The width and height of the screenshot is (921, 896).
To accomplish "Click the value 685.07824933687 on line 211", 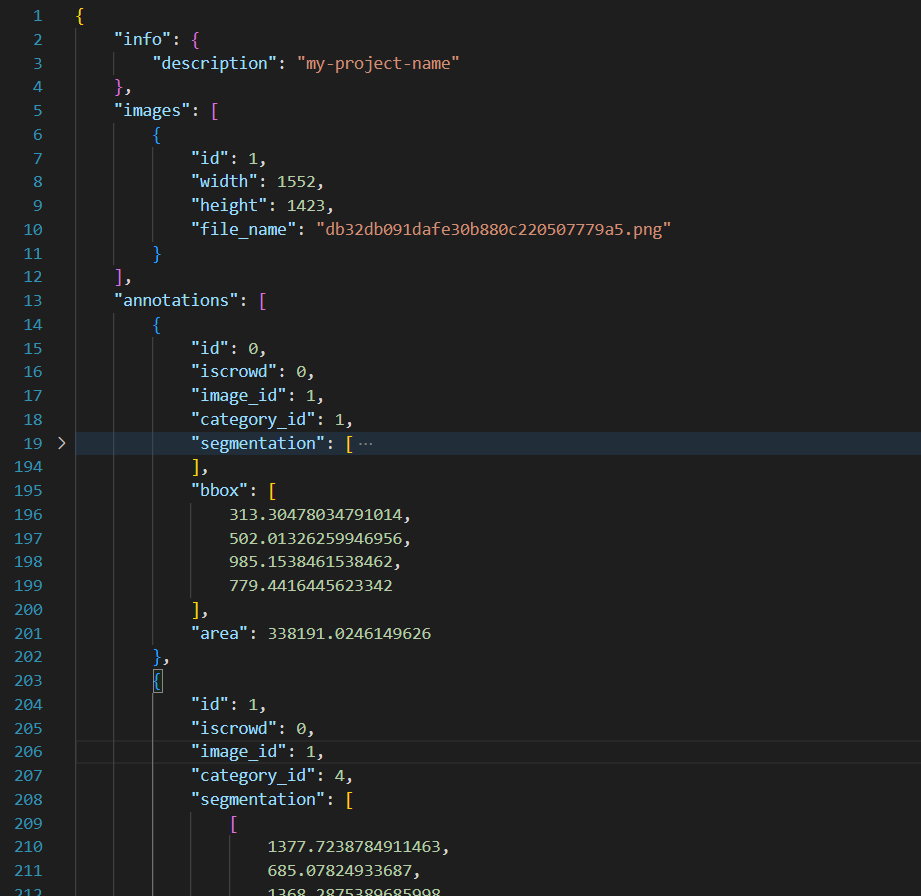I will pyautogui.click(x=340, y=871).
